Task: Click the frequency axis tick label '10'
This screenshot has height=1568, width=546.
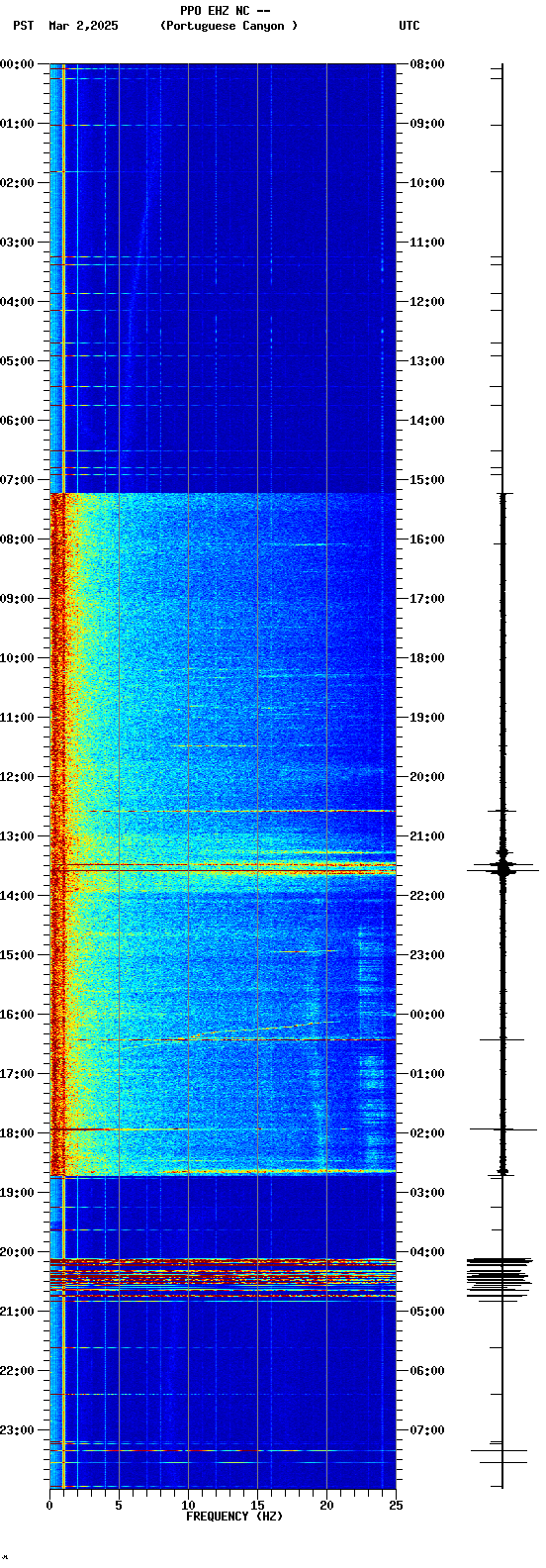Action: point(188,1506)
